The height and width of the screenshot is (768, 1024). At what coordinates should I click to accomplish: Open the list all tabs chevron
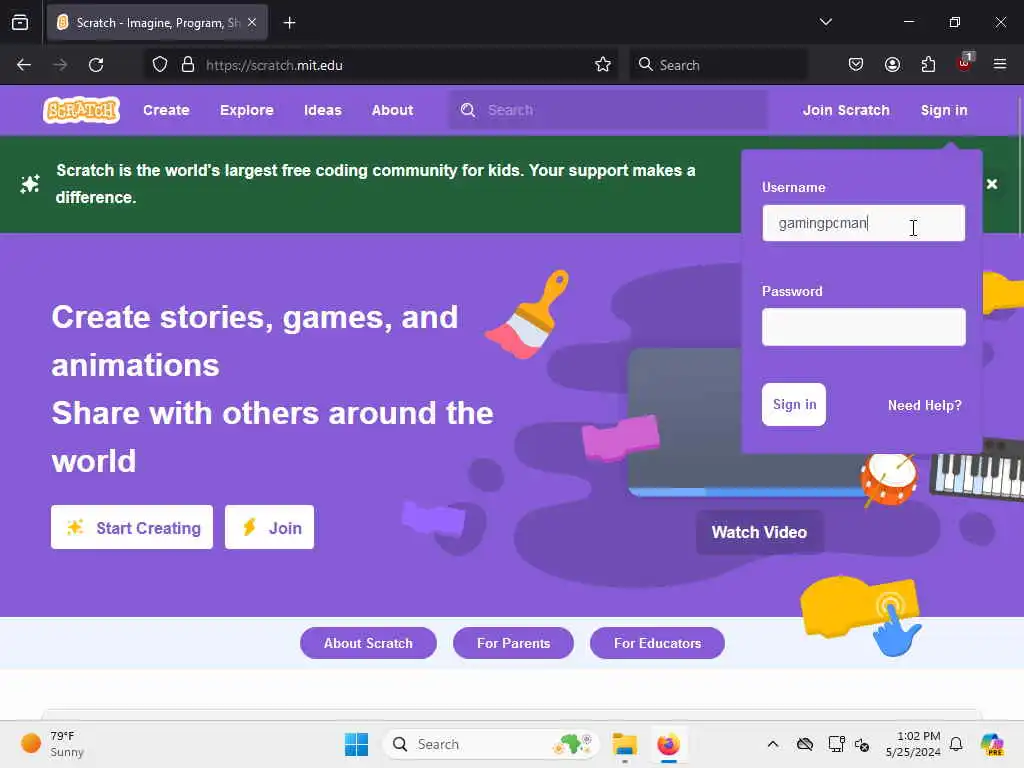click(825, 22)
